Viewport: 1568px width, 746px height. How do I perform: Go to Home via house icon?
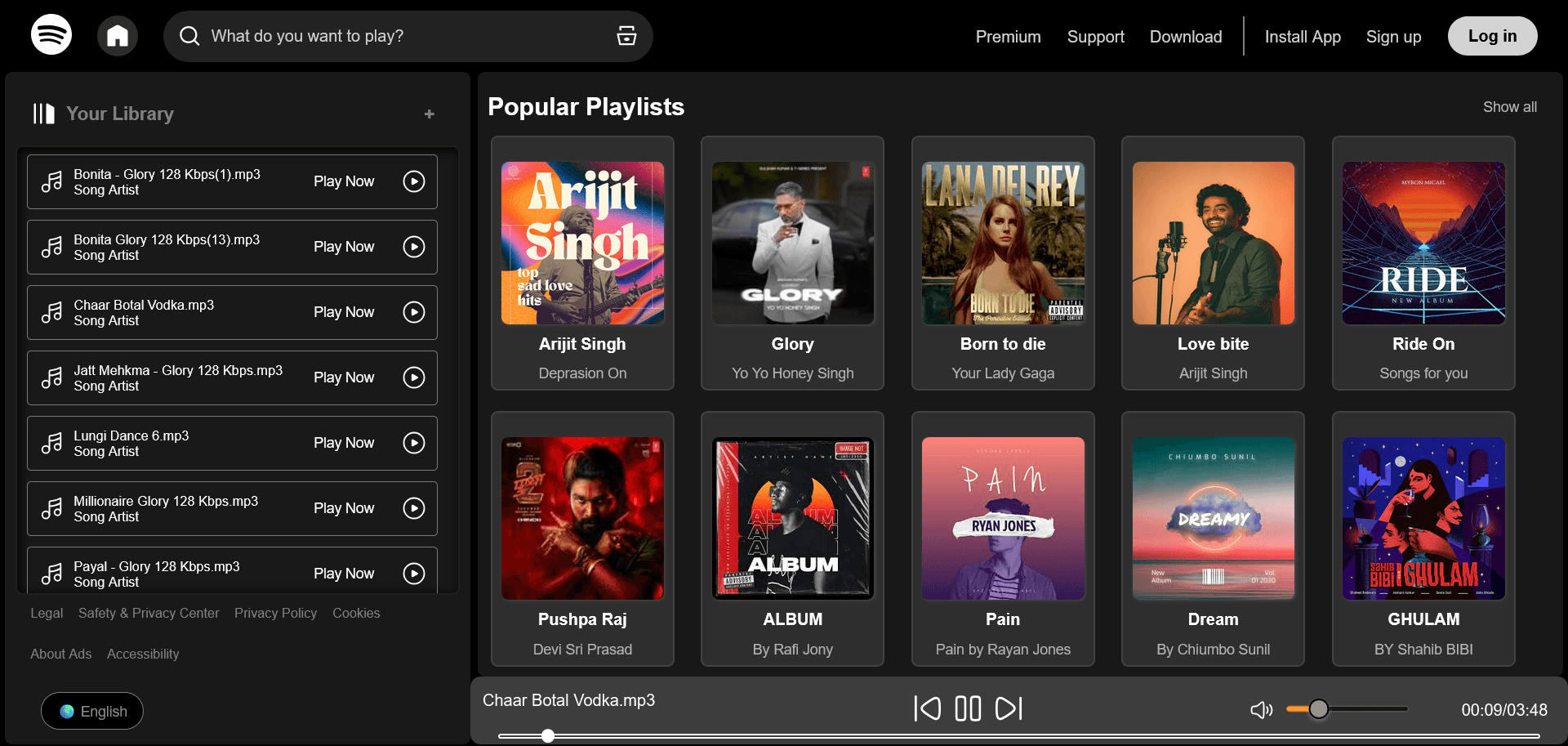pos(118,36)
